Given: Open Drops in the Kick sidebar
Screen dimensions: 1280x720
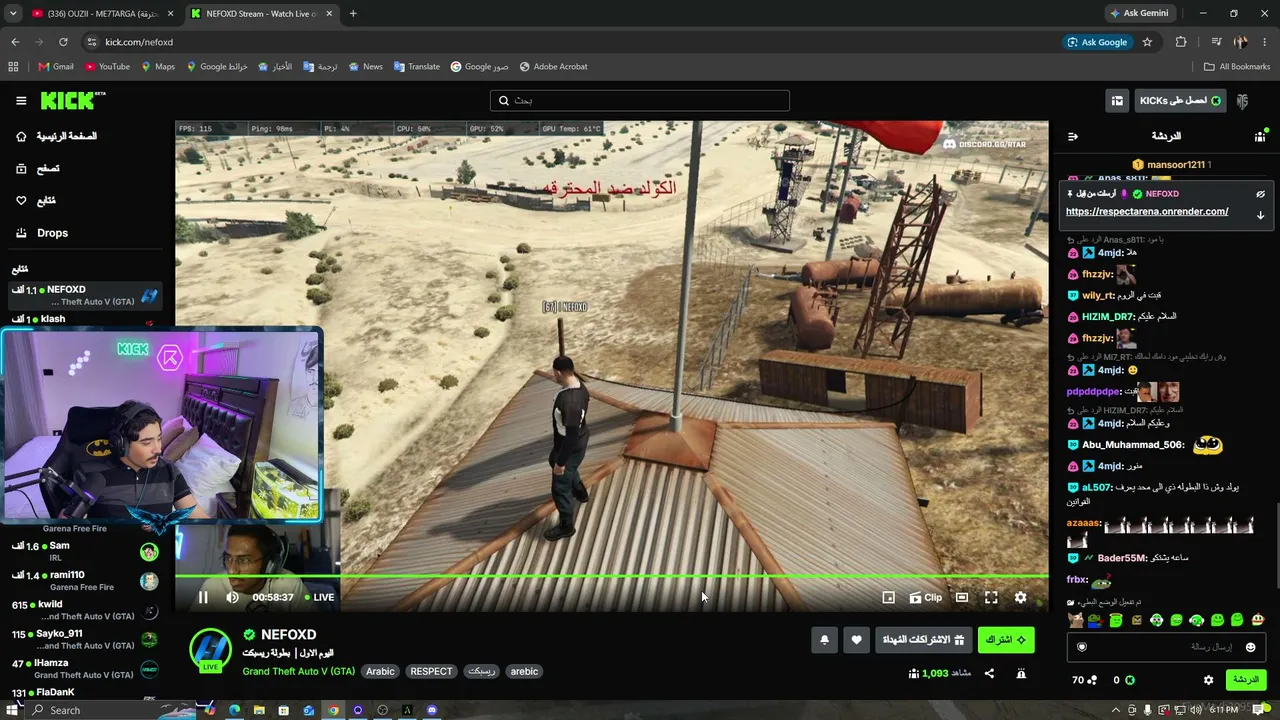Looking at the screenshot, I should (41, 233).
